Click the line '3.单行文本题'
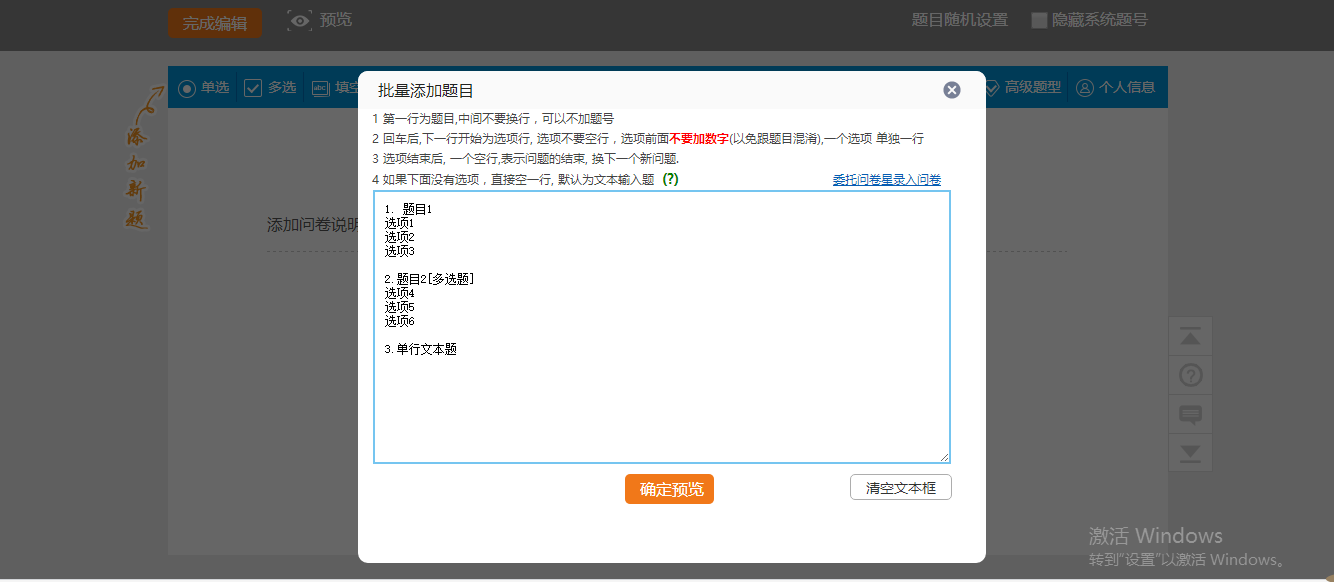The height and width of the screenshot is (582, 1334). tap(420, 349)
